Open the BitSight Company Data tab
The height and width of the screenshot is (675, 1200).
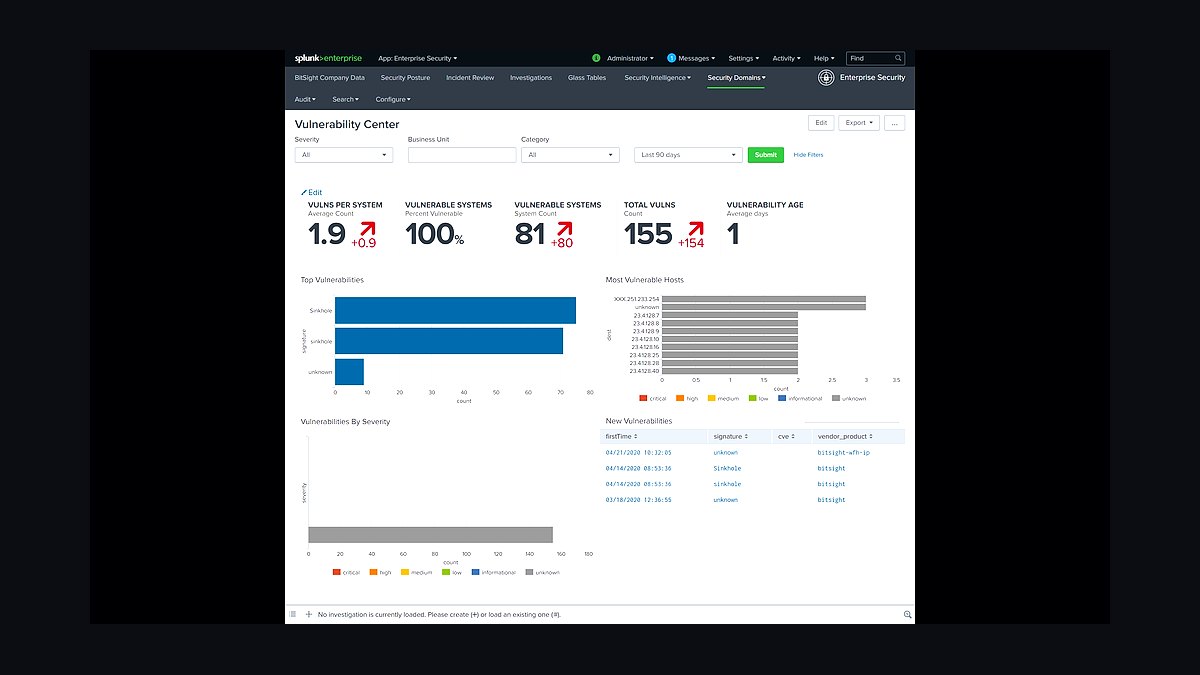(x=329, y=77)
